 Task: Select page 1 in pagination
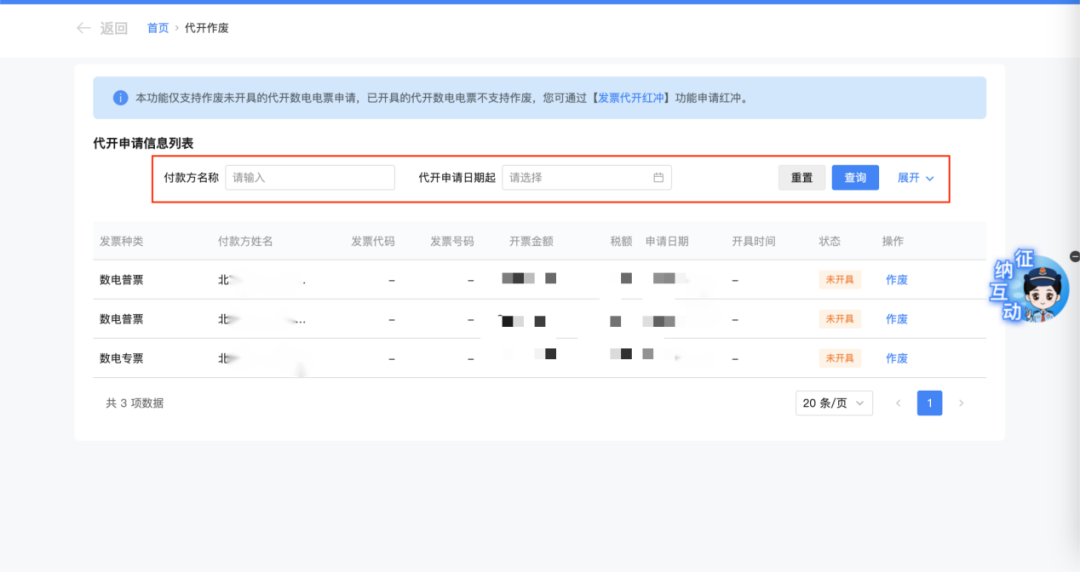click(929, 403)
